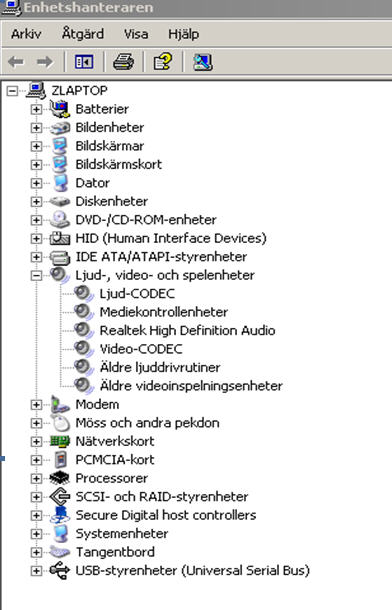Viewport: 392px width, 610px height.
Task: Open the Properties help toolbar icon
Action: coord(163,62)
